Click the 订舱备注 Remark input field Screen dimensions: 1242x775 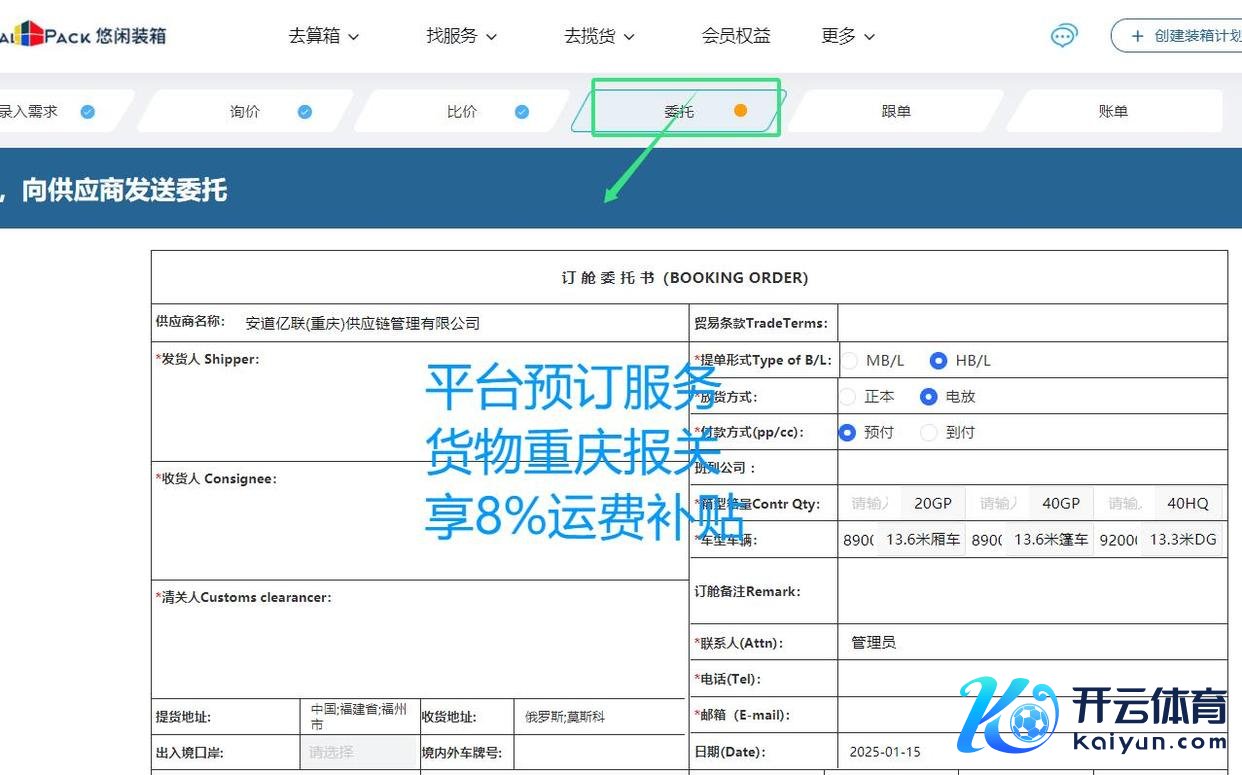1031,591
